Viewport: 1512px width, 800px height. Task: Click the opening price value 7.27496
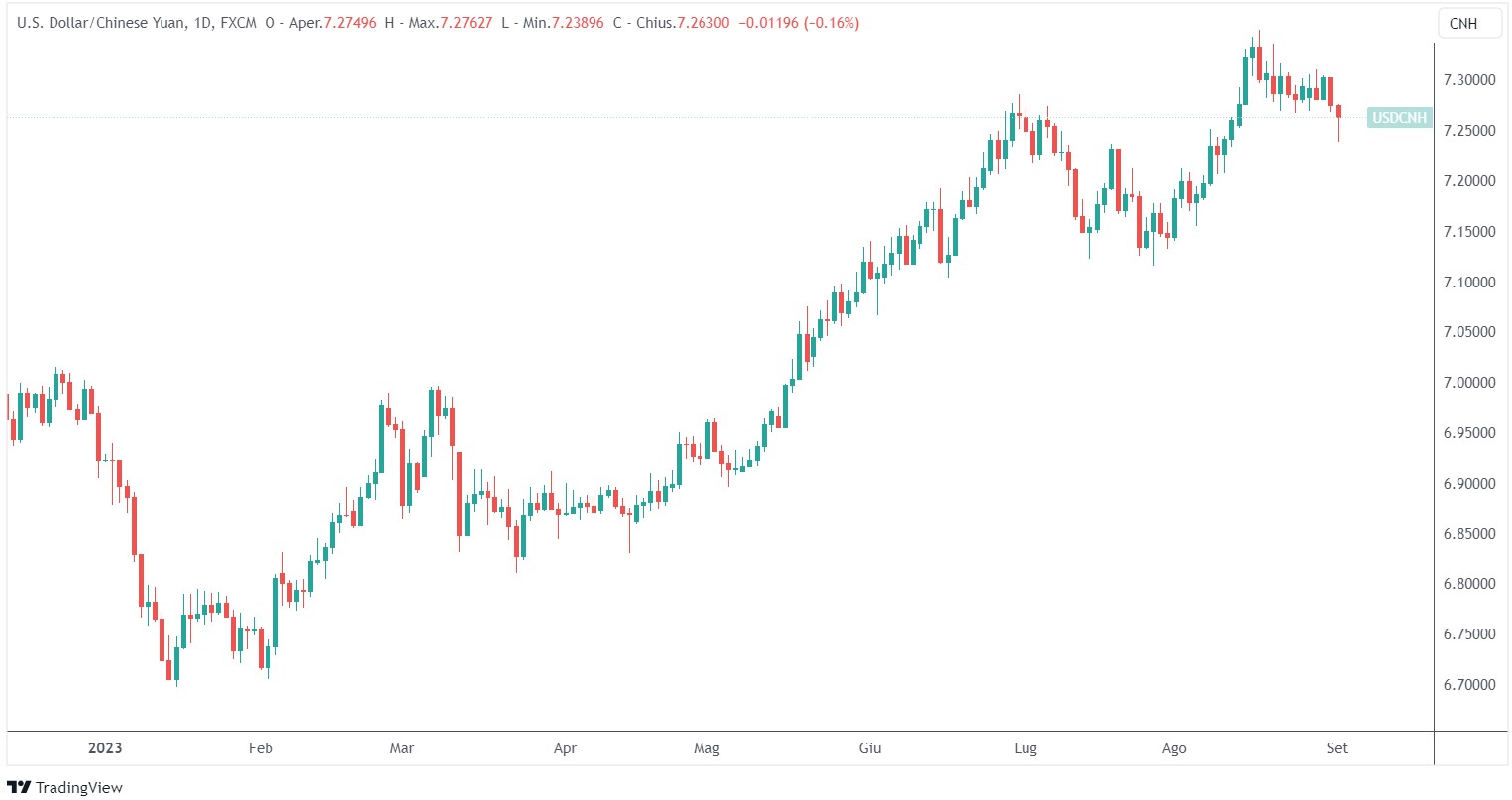point(350,22)
